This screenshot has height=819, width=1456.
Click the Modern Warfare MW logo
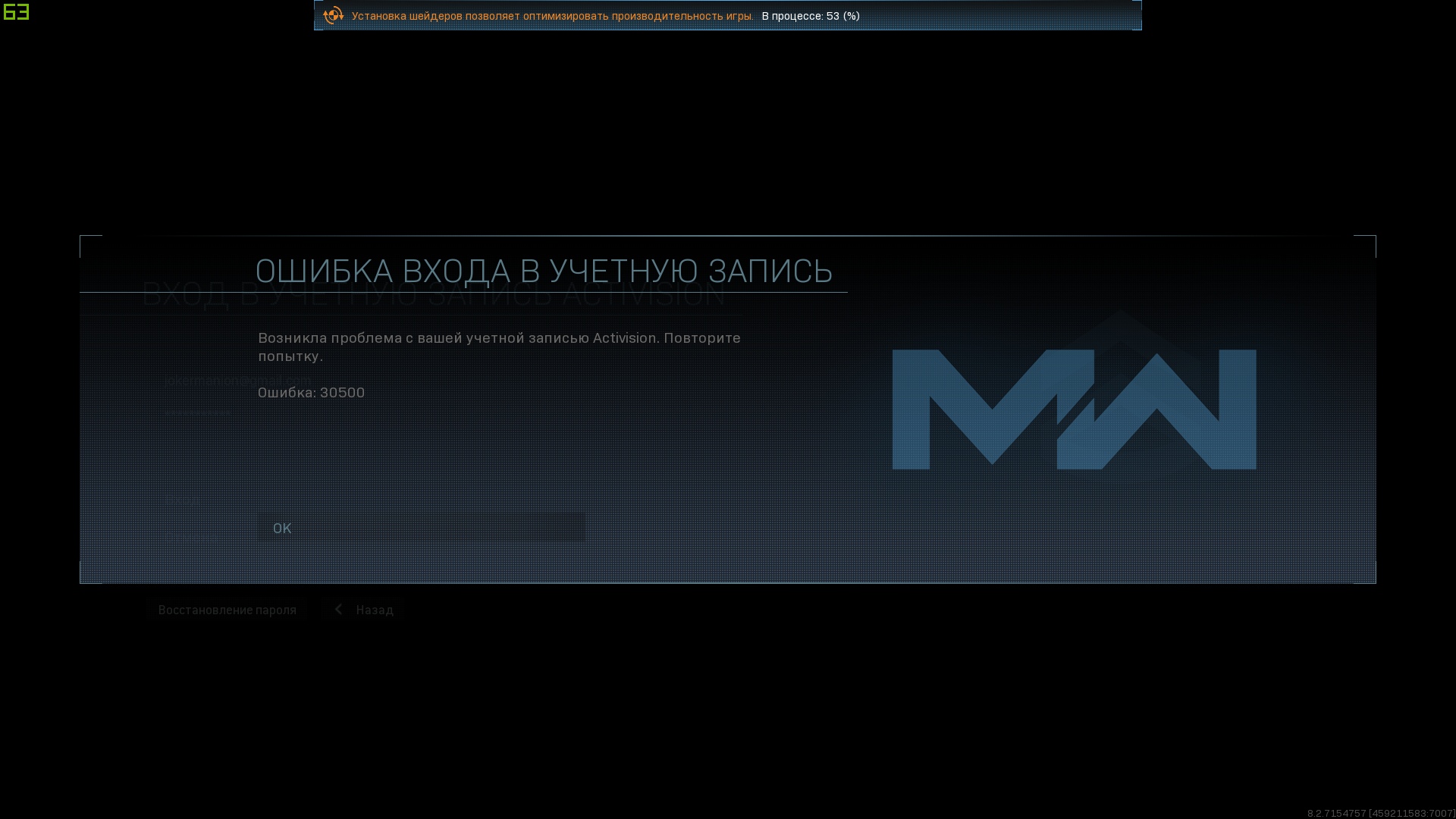click(x=1074, y=408)
